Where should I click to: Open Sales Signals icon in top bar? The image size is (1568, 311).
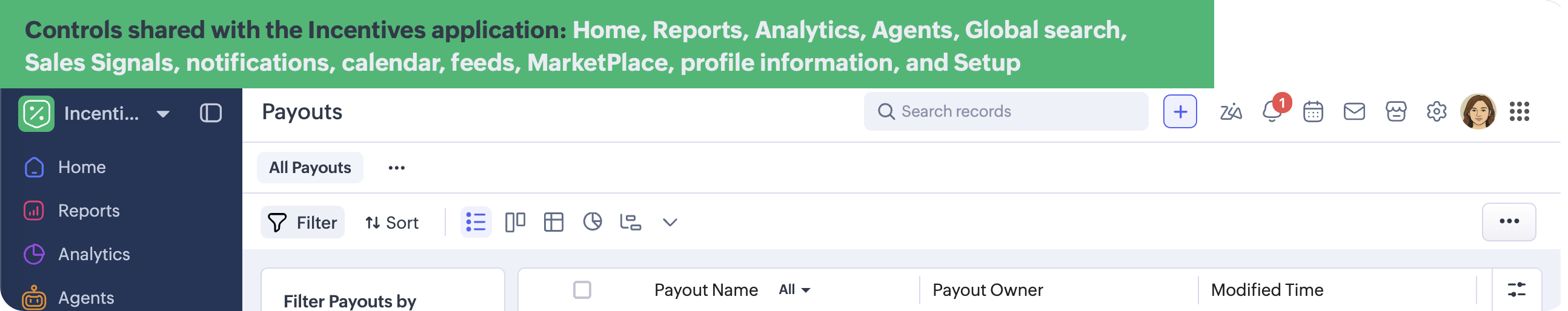[1230, 112]
